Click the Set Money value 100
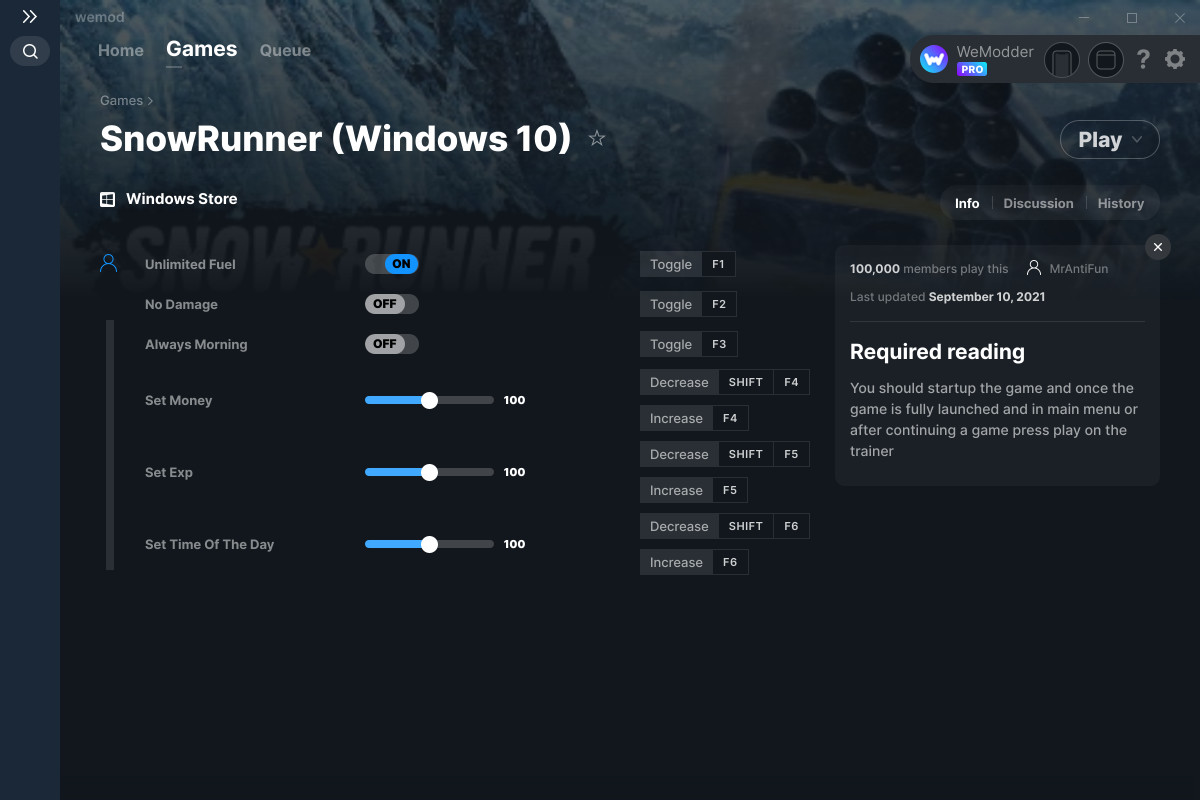 (514, 400)
